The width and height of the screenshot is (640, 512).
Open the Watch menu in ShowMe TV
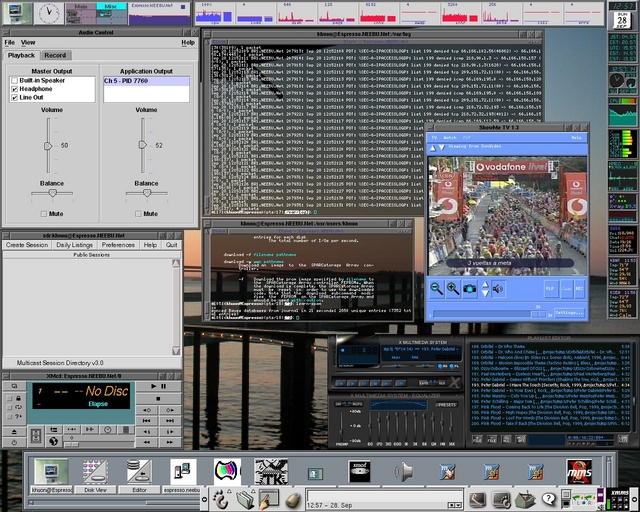click(x=449, y=138)
